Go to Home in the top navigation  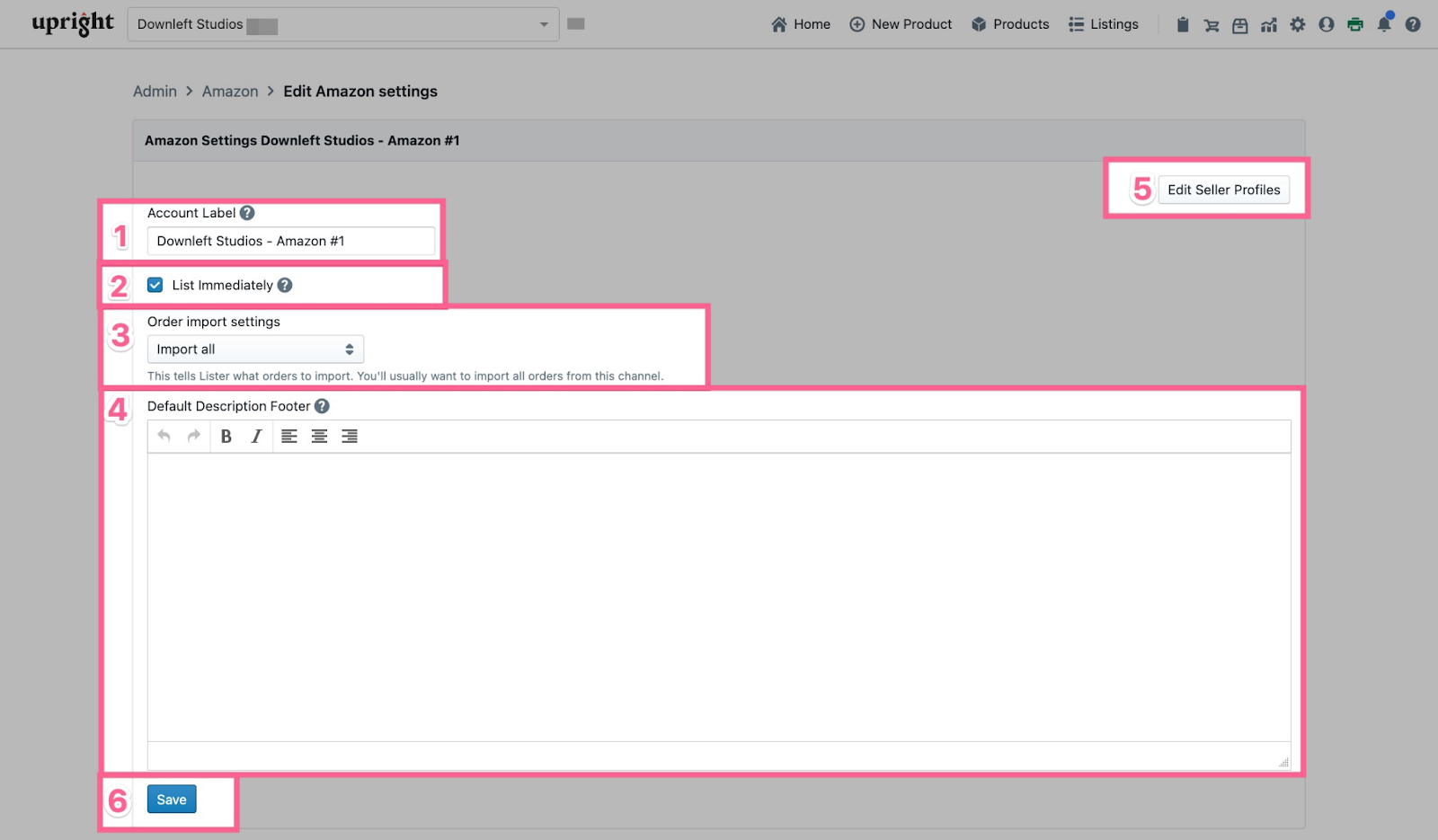pos(801,24)
